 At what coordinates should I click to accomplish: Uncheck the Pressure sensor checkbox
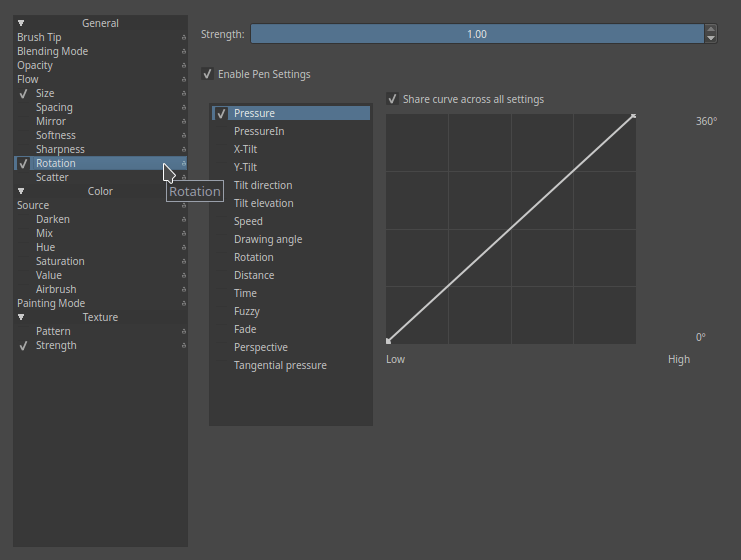221,113
